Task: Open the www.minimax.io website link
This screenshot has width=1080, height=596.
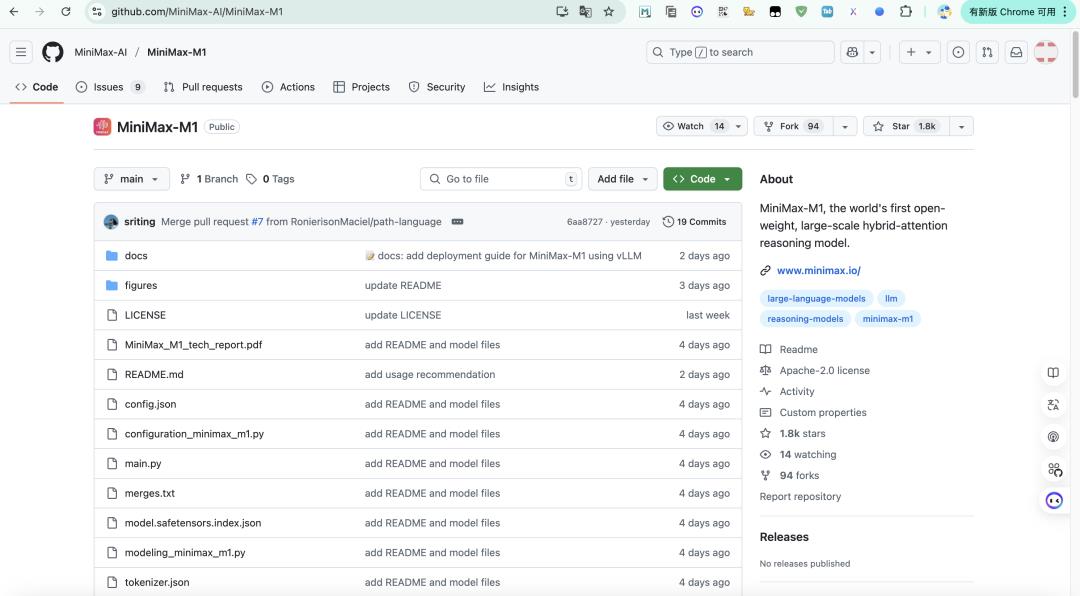Action: click(x=819, y=271)
